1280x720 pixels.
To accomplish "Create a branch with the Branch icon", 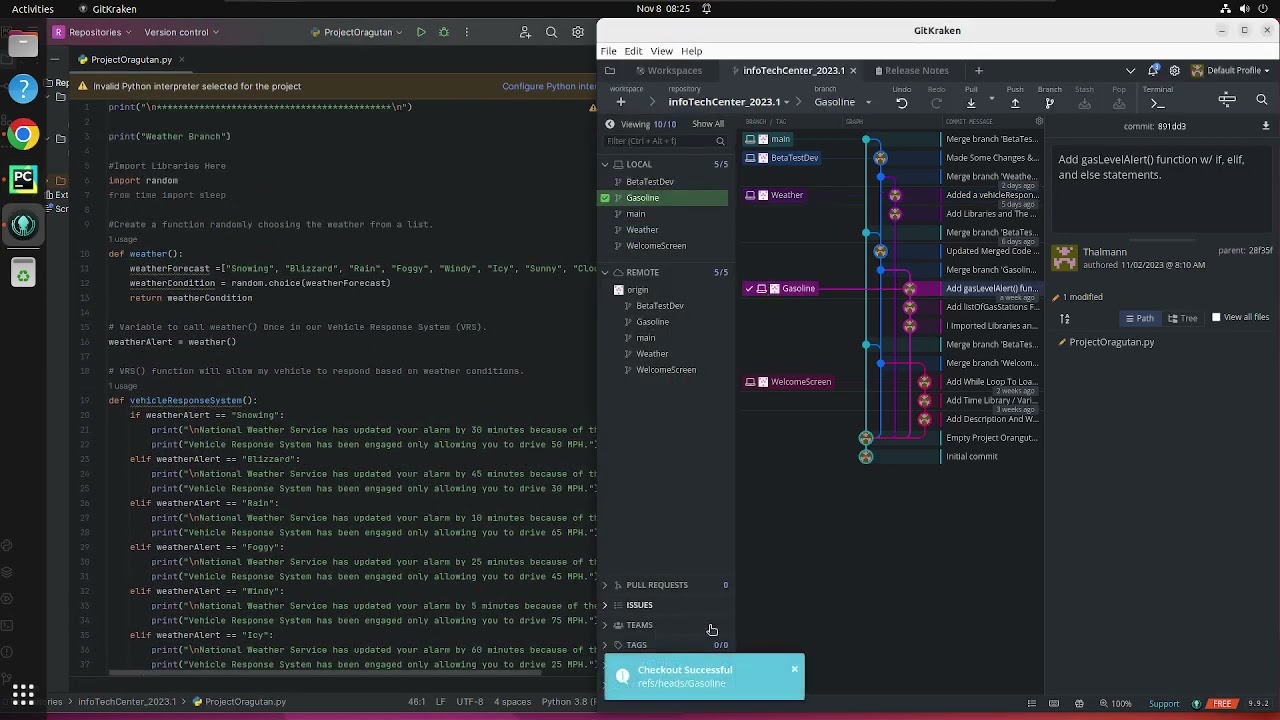I will pyautogui.click(x=1049, y=103).
